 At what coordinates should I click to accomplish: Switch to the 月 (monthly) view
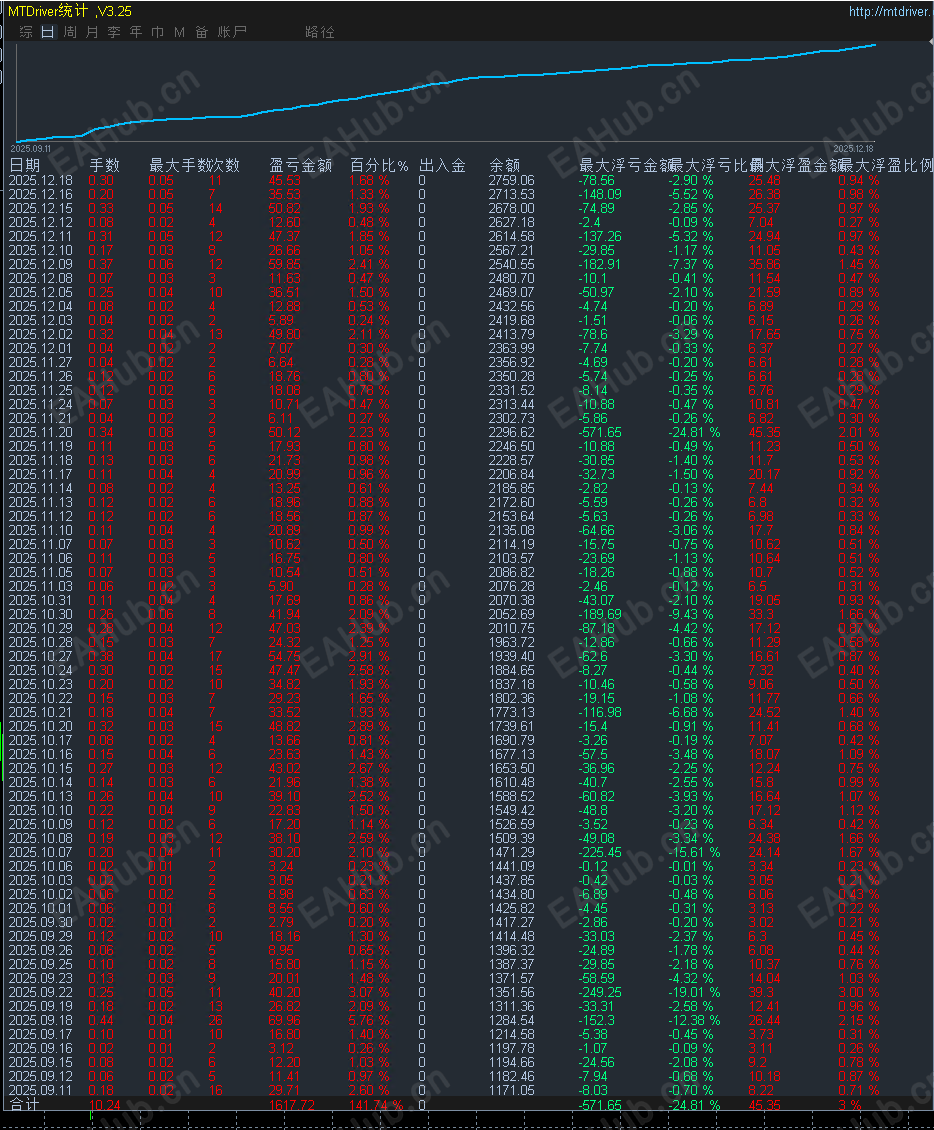[x=92, y=31]
